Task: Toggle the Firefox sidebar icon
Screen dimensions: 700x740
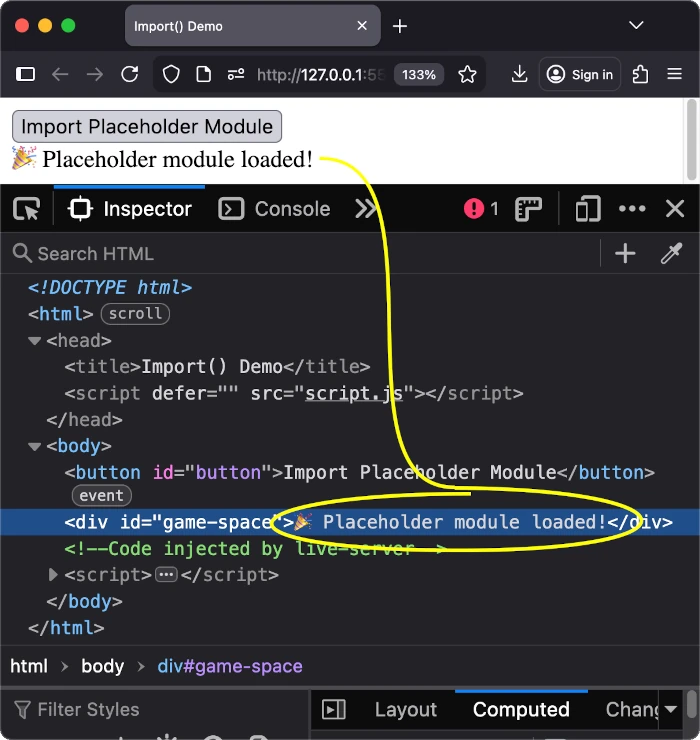Action: (25, 75)
